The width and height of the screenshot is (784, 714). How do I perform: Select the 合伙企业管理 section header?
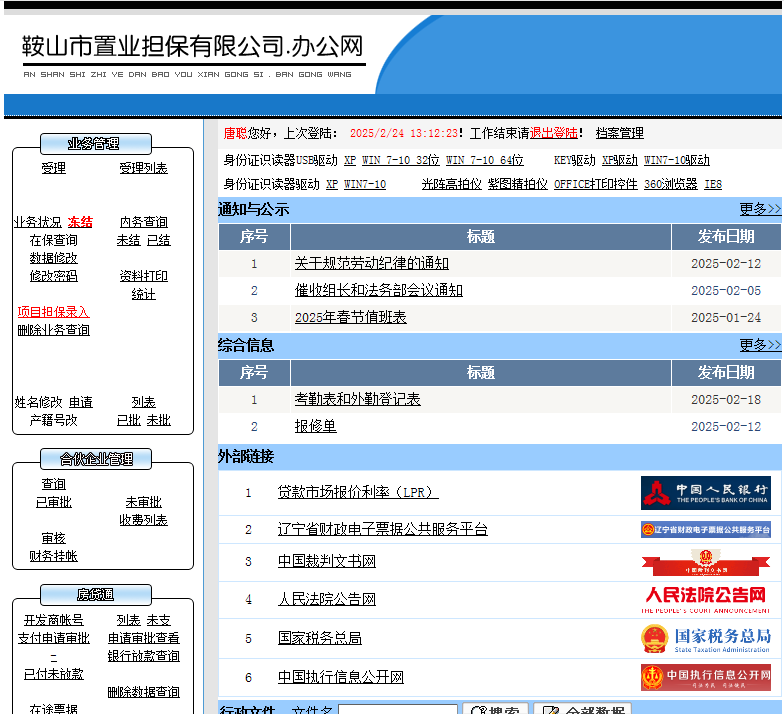95,459
